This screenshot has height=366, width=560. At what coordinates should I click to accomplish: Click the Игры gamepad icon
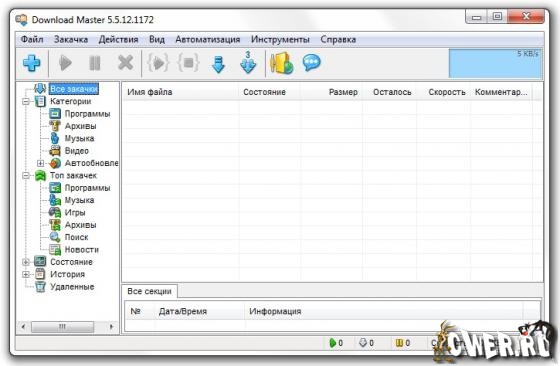(55, 212)
